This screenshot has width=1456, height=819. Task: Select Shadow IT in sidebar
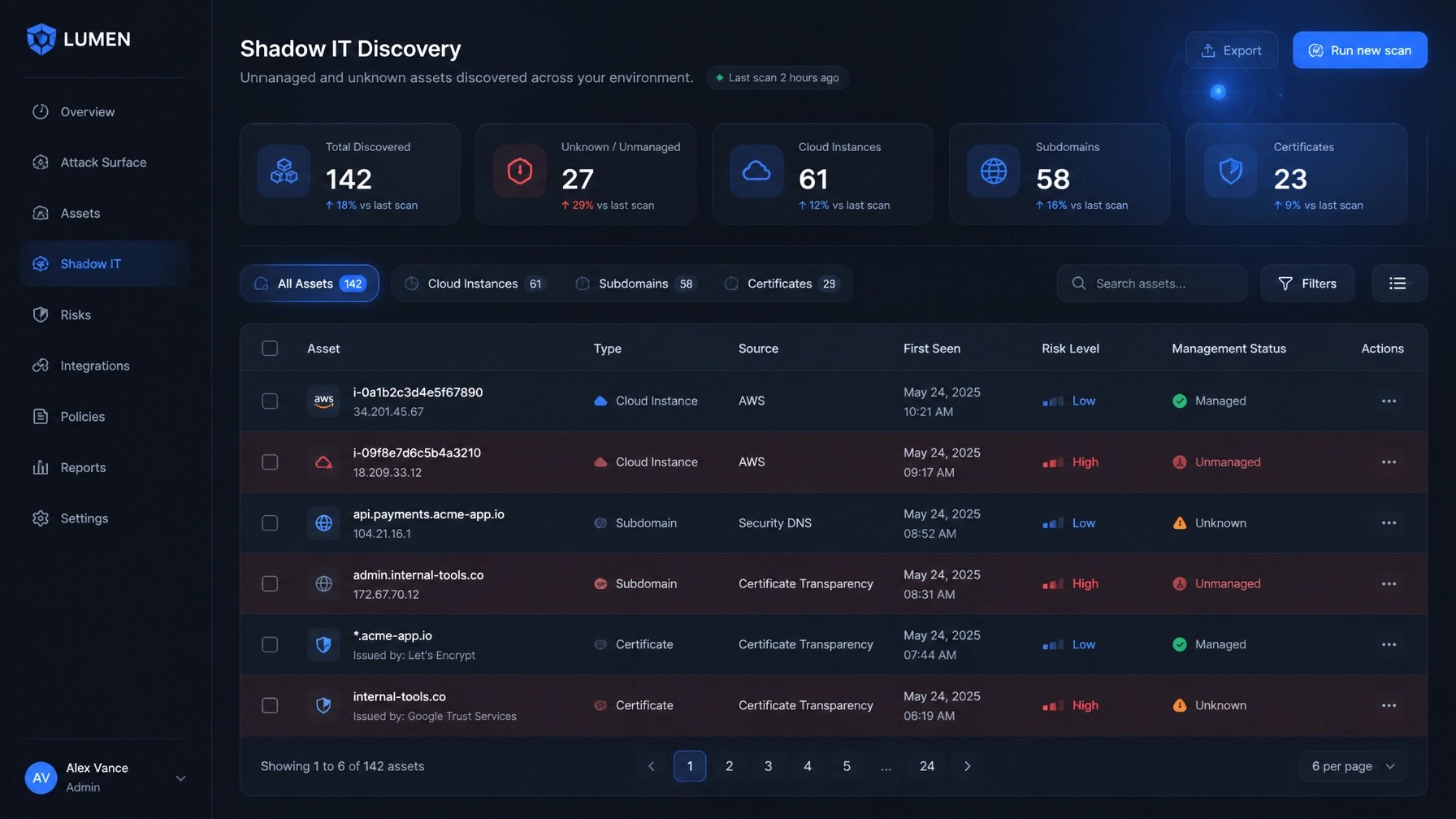coord(106,263)
